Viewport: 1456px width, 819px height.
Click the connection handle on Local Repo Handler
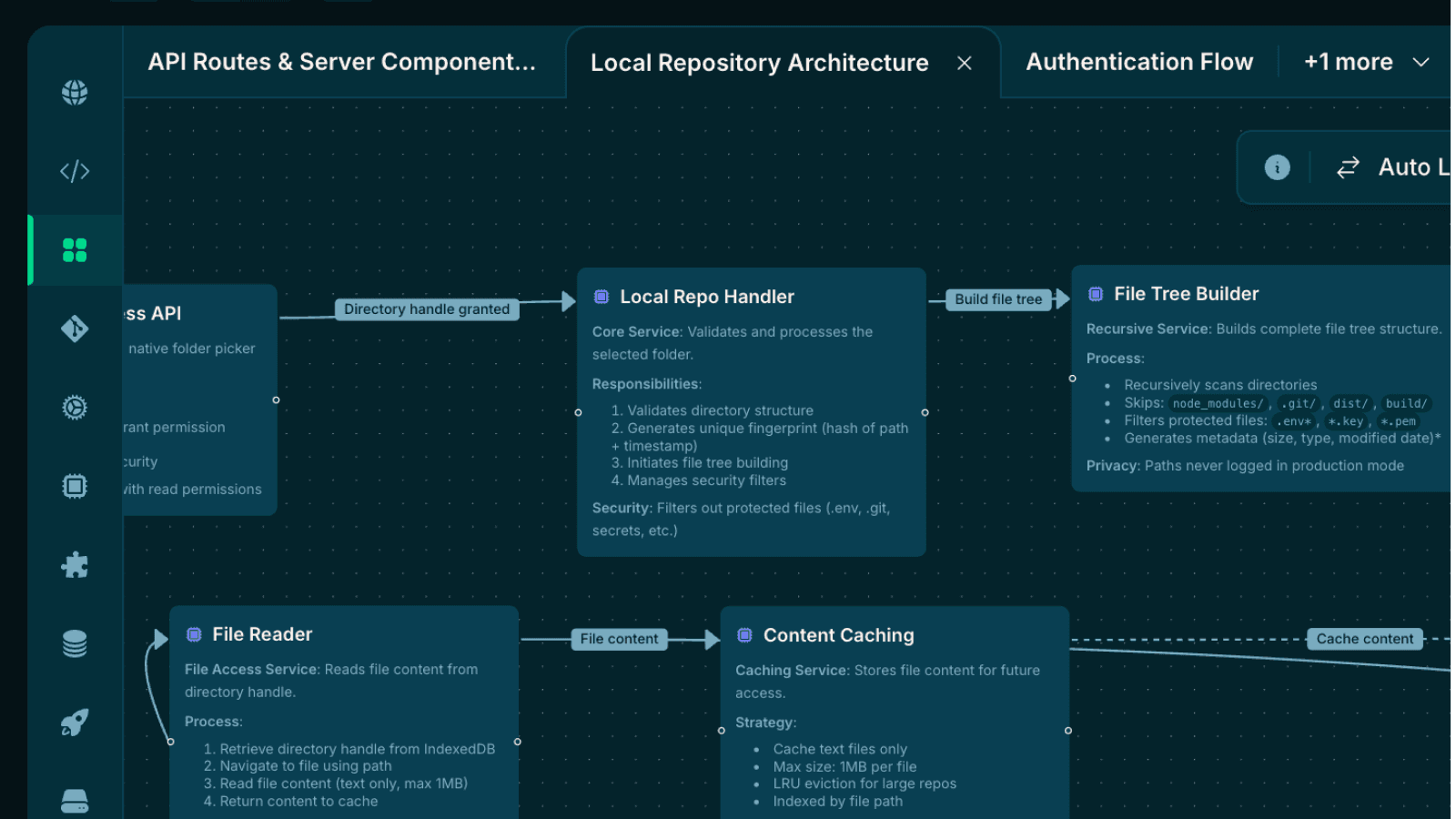pos(925,412)
